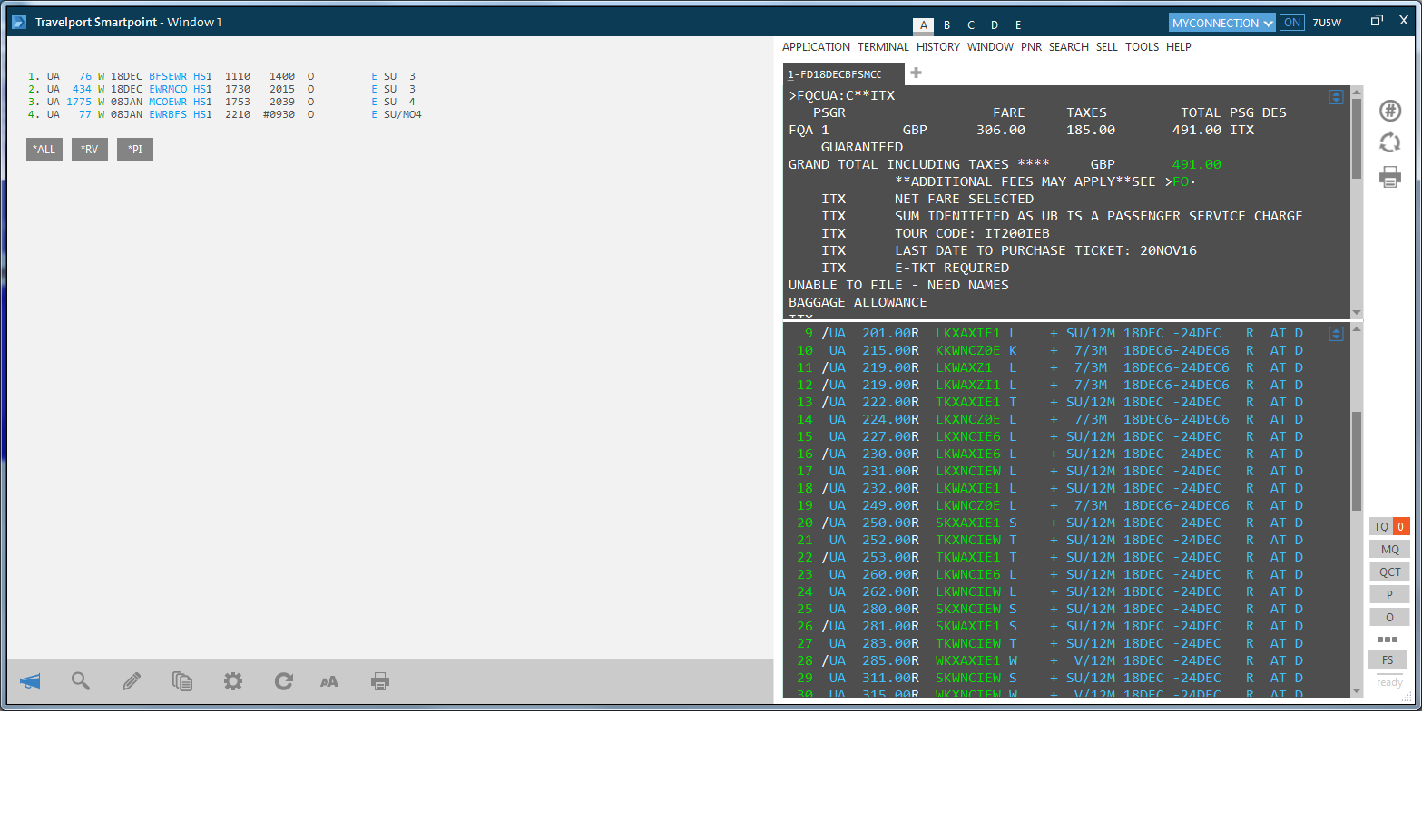Select fare basis WKXAXIE1 on line 28

(968, 660)
